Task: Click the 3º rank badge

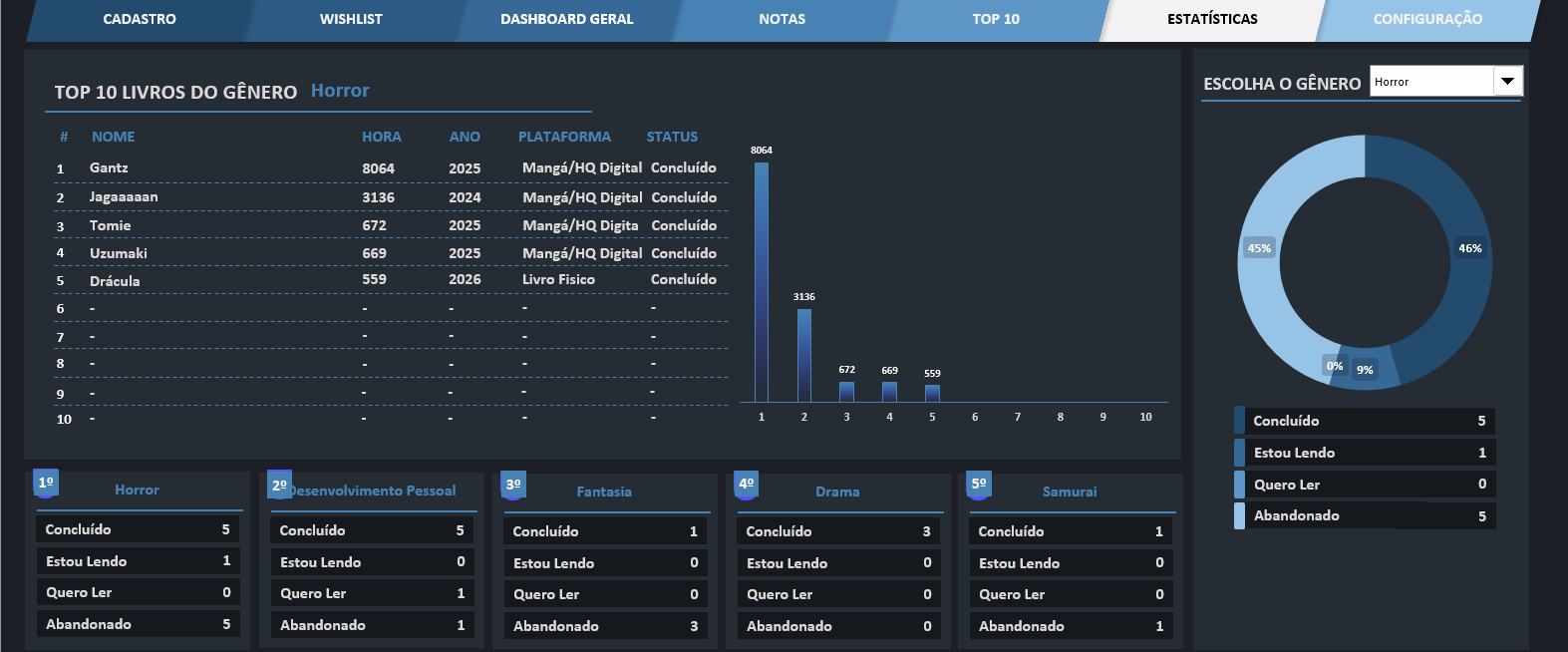Action: [513, 485]
